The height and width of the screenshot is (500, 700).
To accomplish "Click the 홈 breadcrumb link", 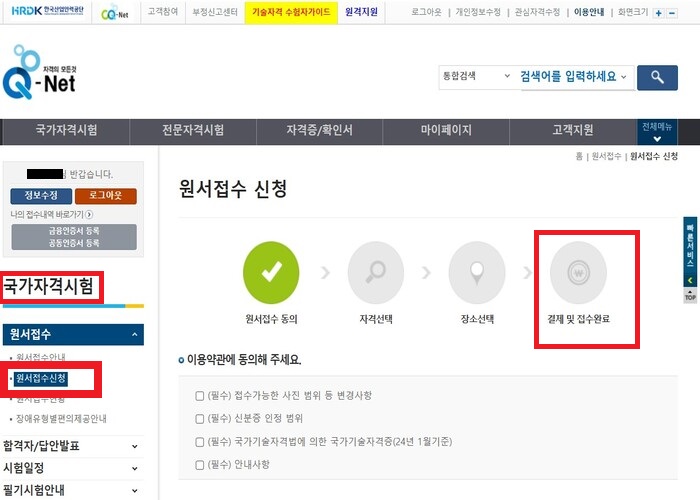I will pyautogui.click(x=579, y=156).
